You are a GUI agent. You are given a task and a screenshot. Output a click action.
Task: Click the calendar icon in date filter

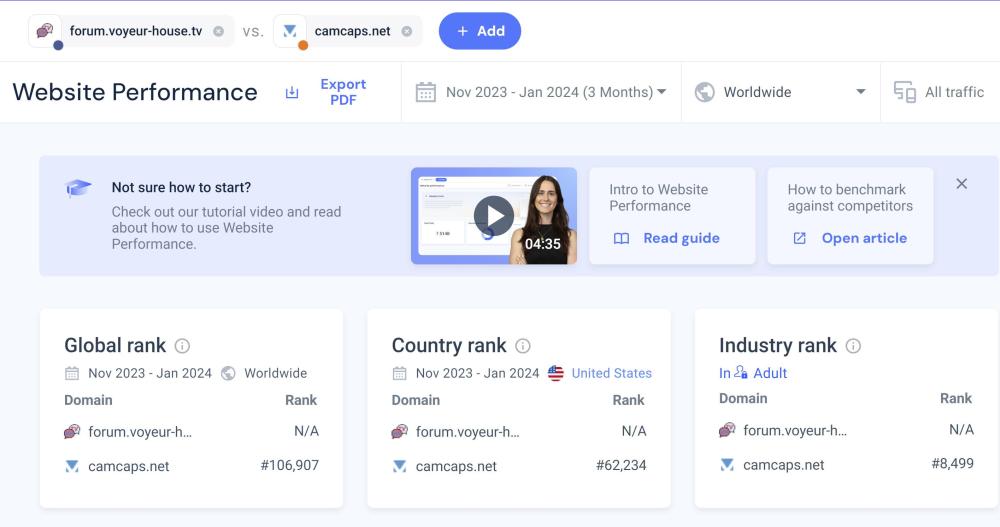click(x=425, y=92)
